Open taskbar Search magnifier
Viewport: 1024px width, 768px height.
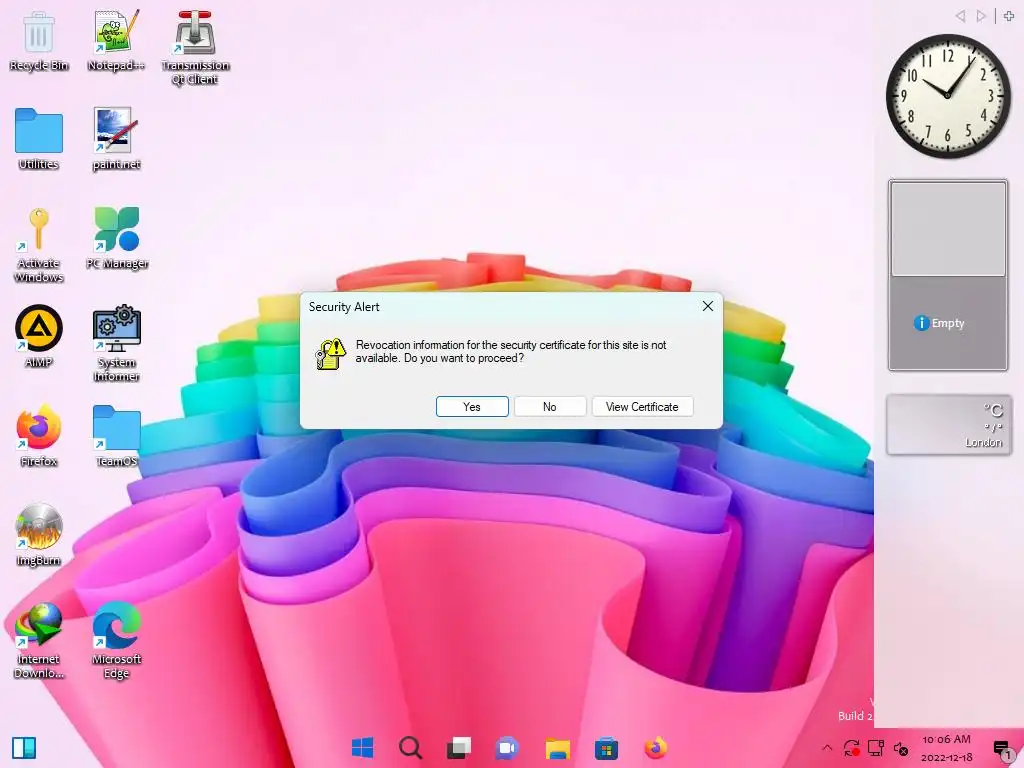click(x=410, y=747)
